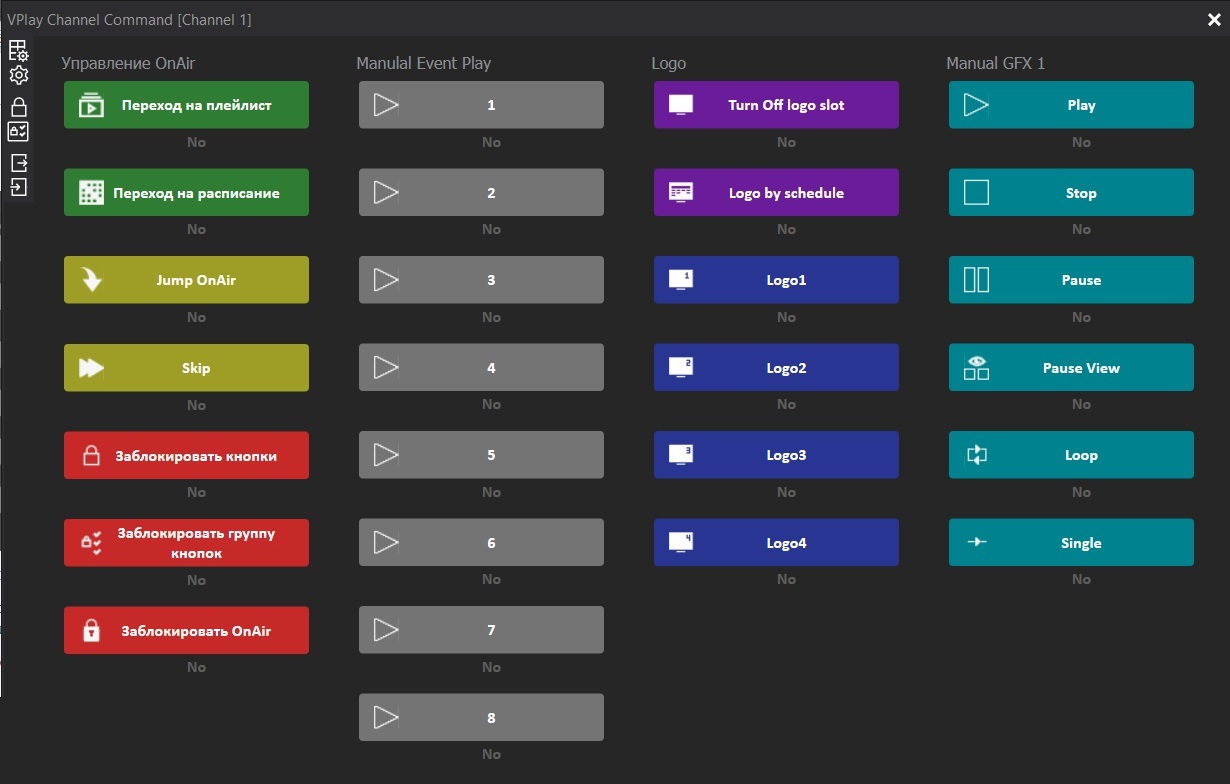Click the No label under Skip

pyautogui.click(x=196, y=405)
